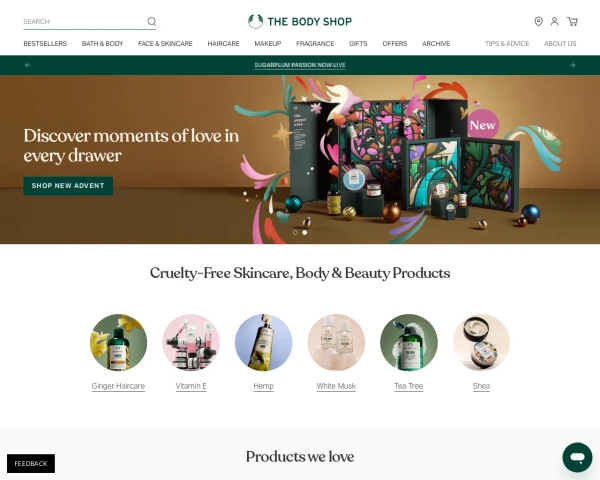Image resolution: width=600 pixels, height=480 pixels.
Task: Show next announcement with right arrow
Action: coord(572,65)
